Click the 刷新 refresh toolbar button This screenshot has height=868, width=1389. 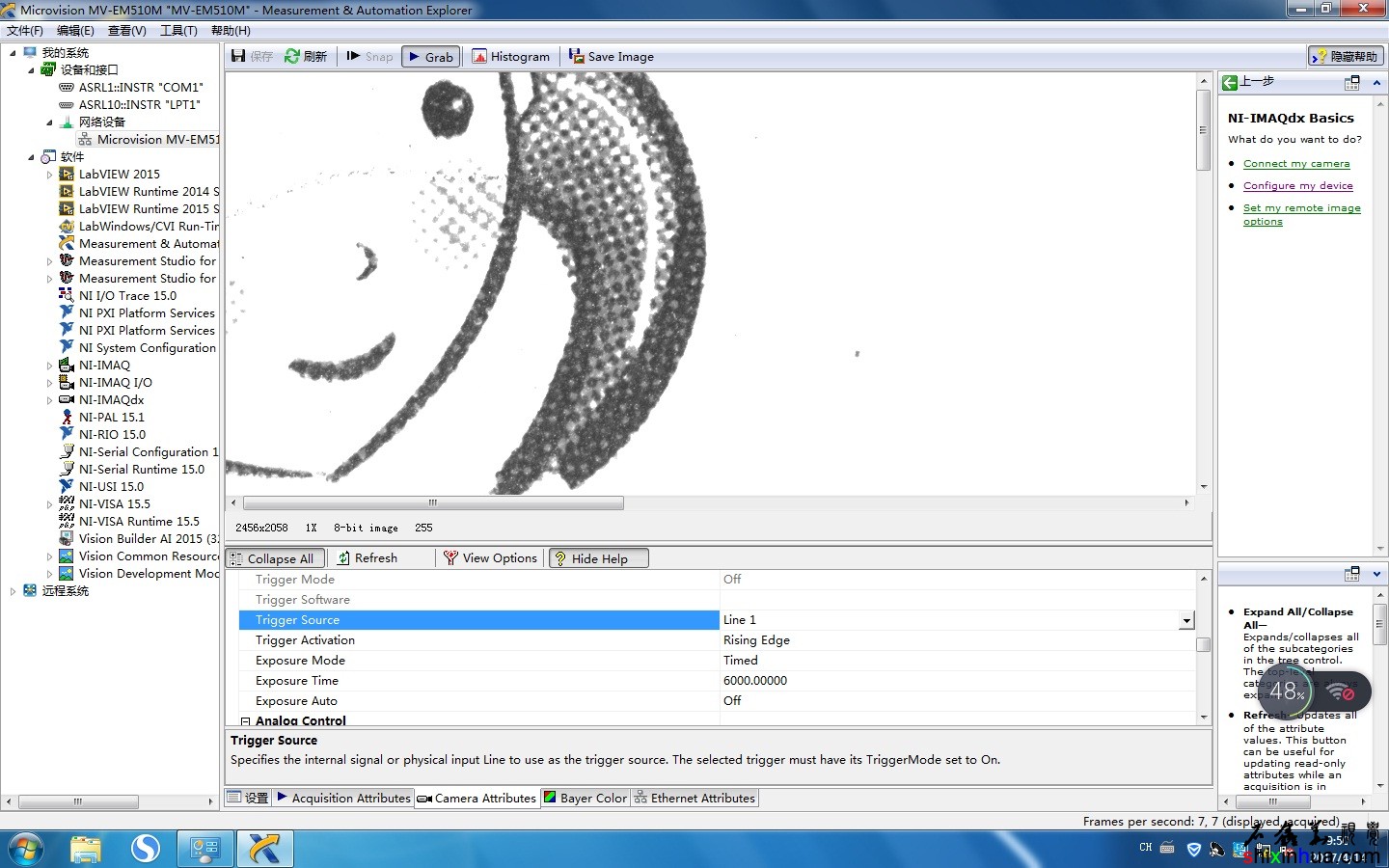[x=305, y=57]
